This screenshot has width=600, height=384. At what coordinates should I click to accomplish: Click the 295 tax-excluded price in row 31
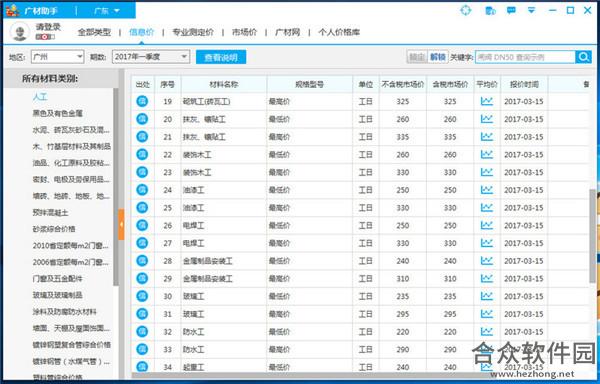click(403, 314)
